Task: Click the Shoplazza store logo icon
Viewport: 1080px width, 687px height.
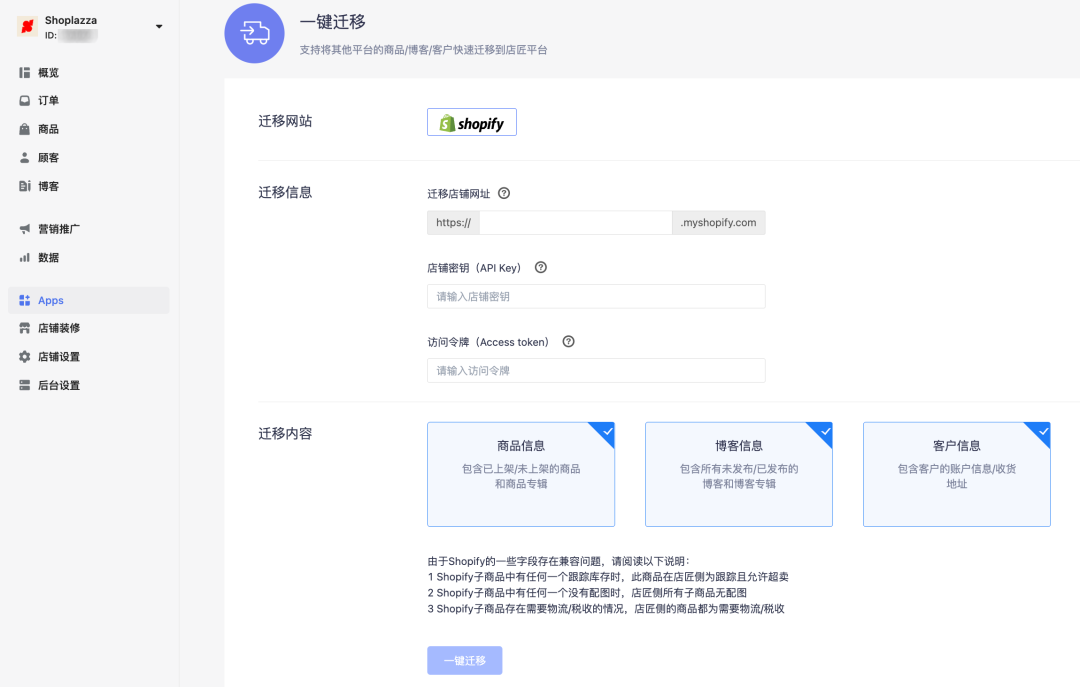Action: click(27, 26)
